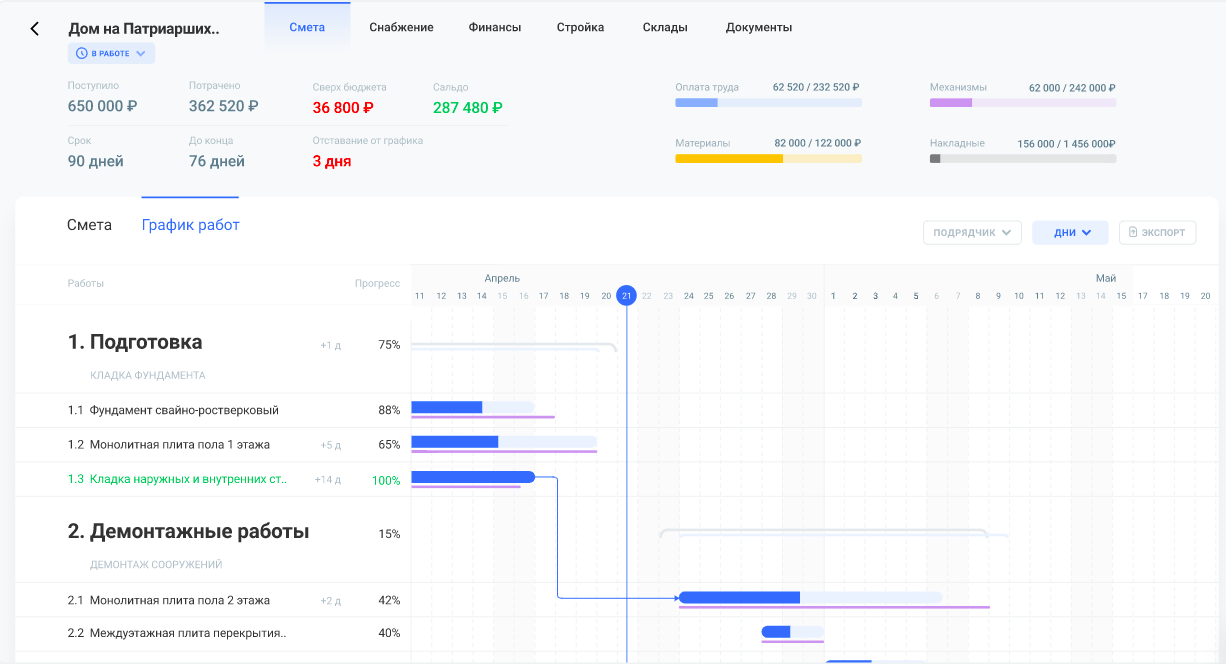This screenshot has height=664, width=1226.
Task: Switch to the Смета sub-tab
Action: 89,225
